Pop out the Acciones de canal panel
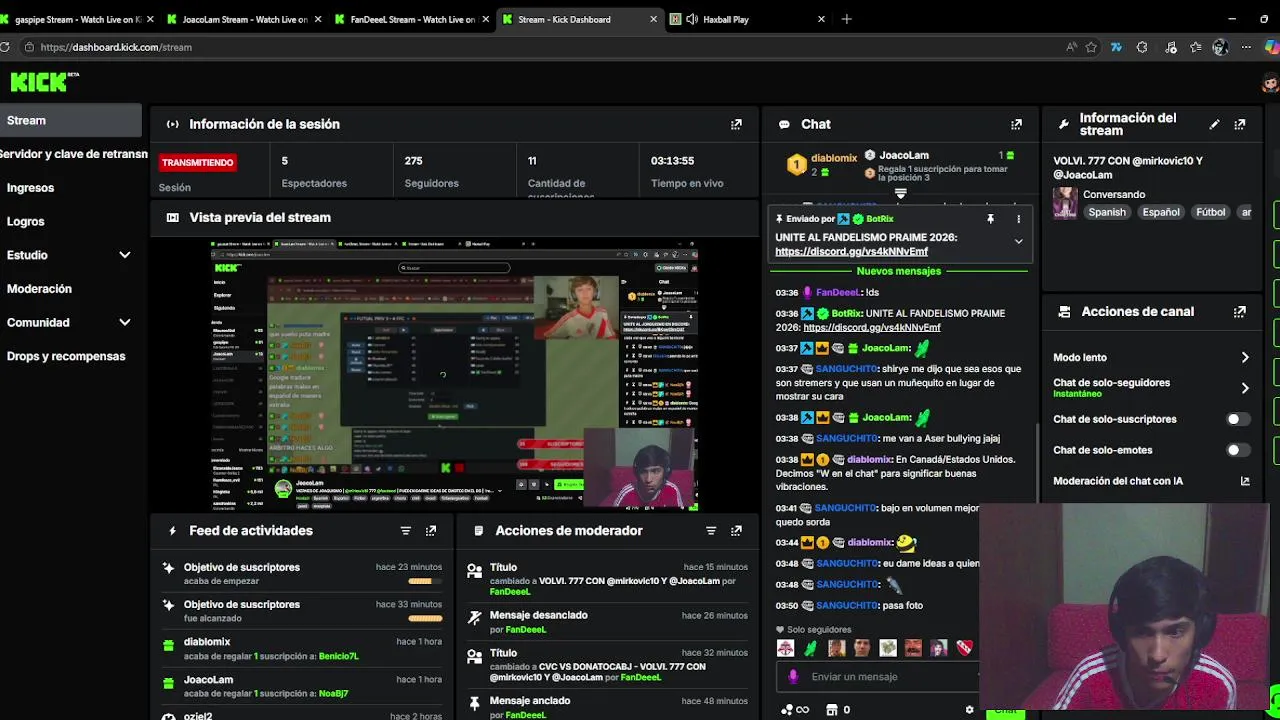This screenshot has width=1280, height=720. point(1240,312)
